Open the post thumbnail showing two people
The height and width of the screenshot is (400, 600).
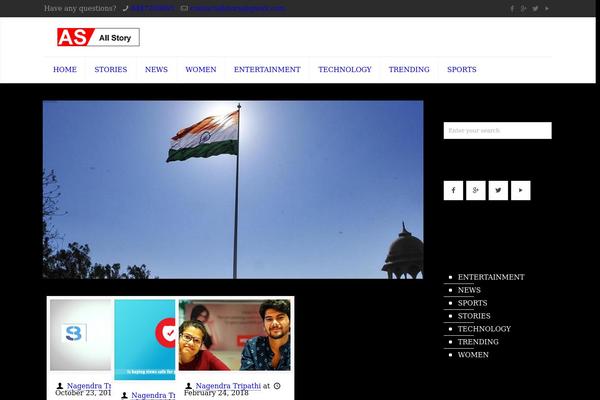(235, 335)
